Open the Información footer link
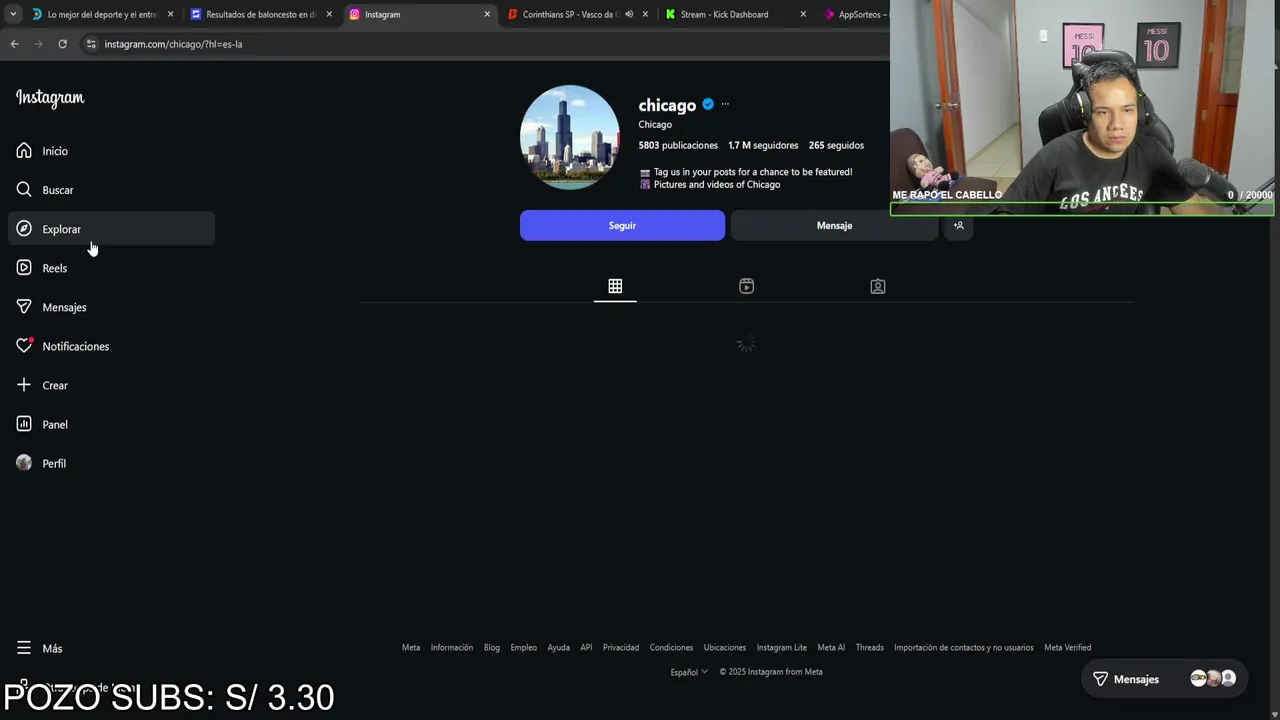Screen dimensions: 1280x720 452,647
